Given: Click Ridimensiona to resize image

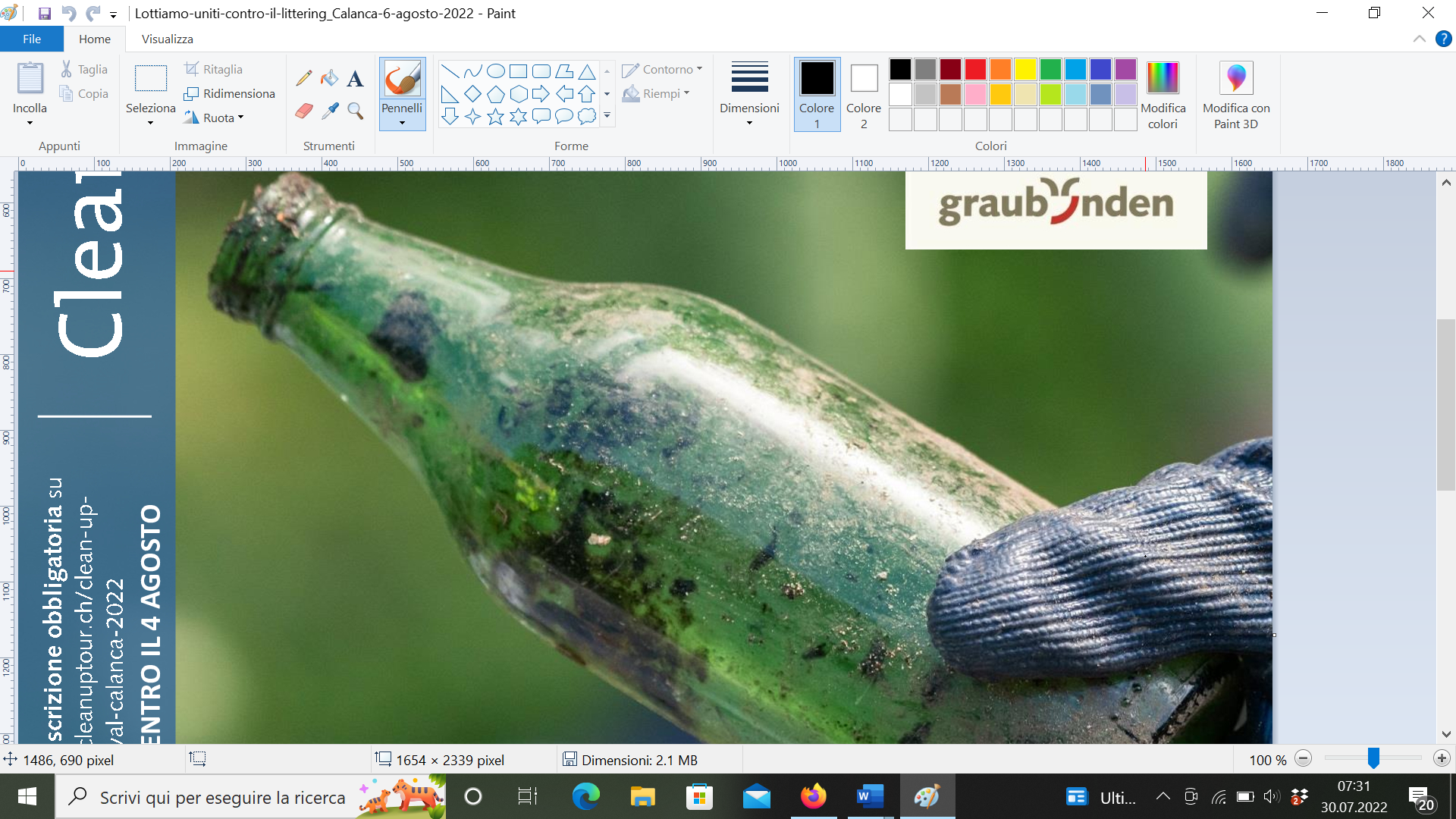Looking at the screenshot, I should pyautogui.click(x=230, y=94).
